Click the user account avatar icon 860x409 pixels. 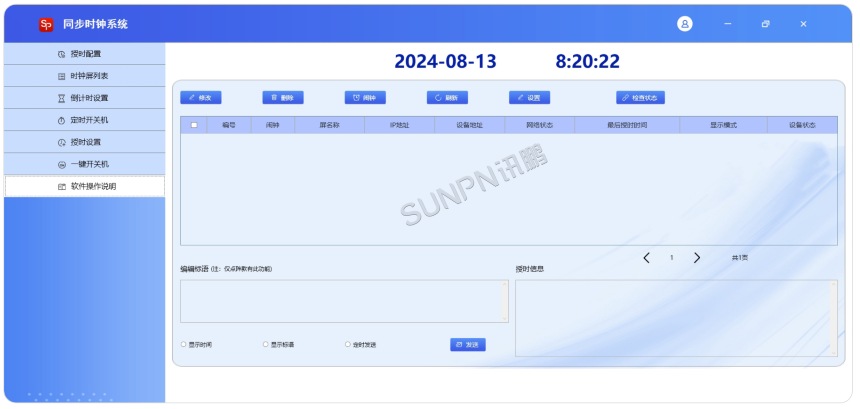click(x=685, y=24)
